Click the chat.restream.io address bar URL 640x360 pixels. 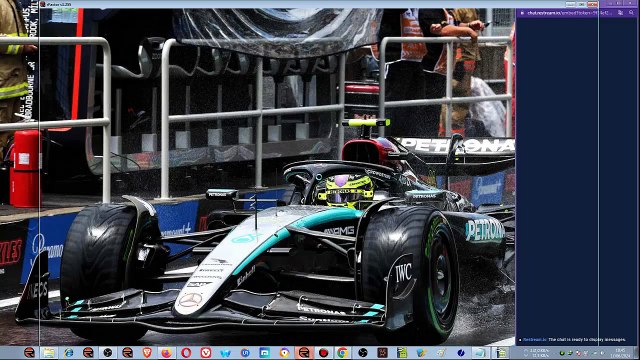pyautogui.click(x=569, y=13)
